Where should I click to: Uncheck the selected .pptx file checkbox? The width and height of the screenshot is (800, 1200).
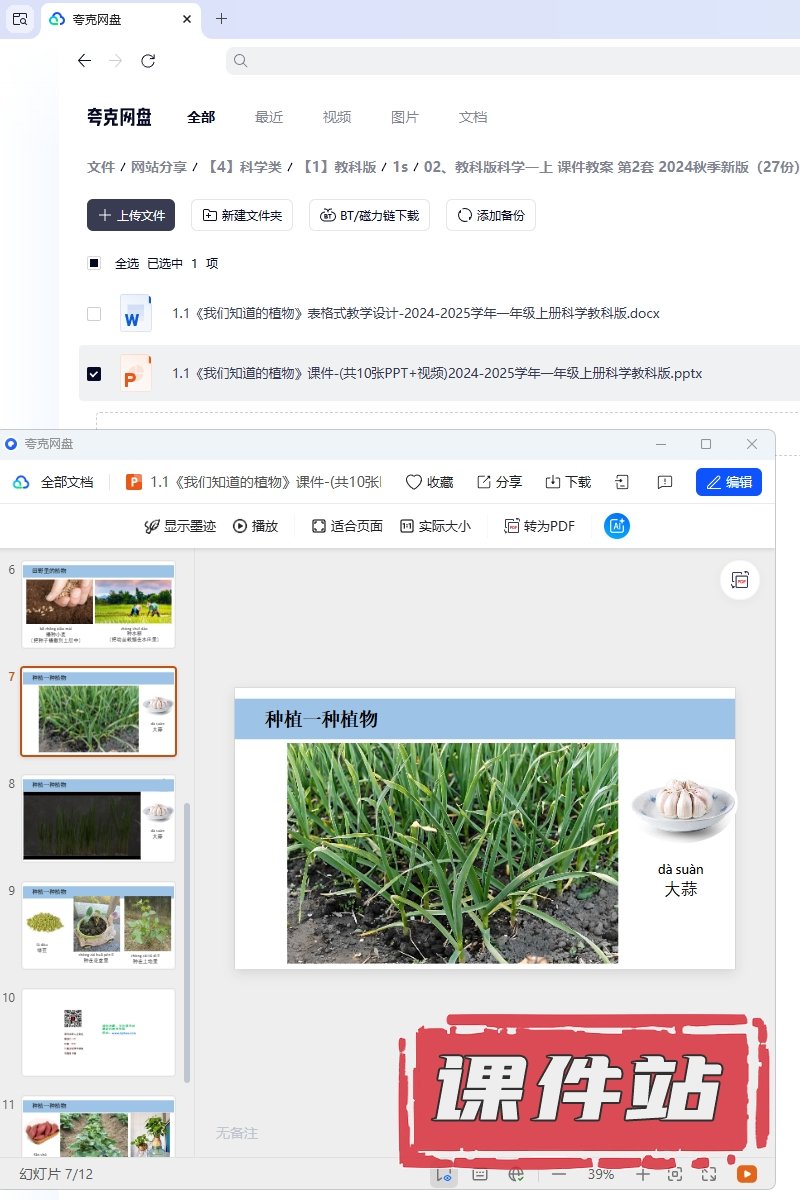[94, 374]
